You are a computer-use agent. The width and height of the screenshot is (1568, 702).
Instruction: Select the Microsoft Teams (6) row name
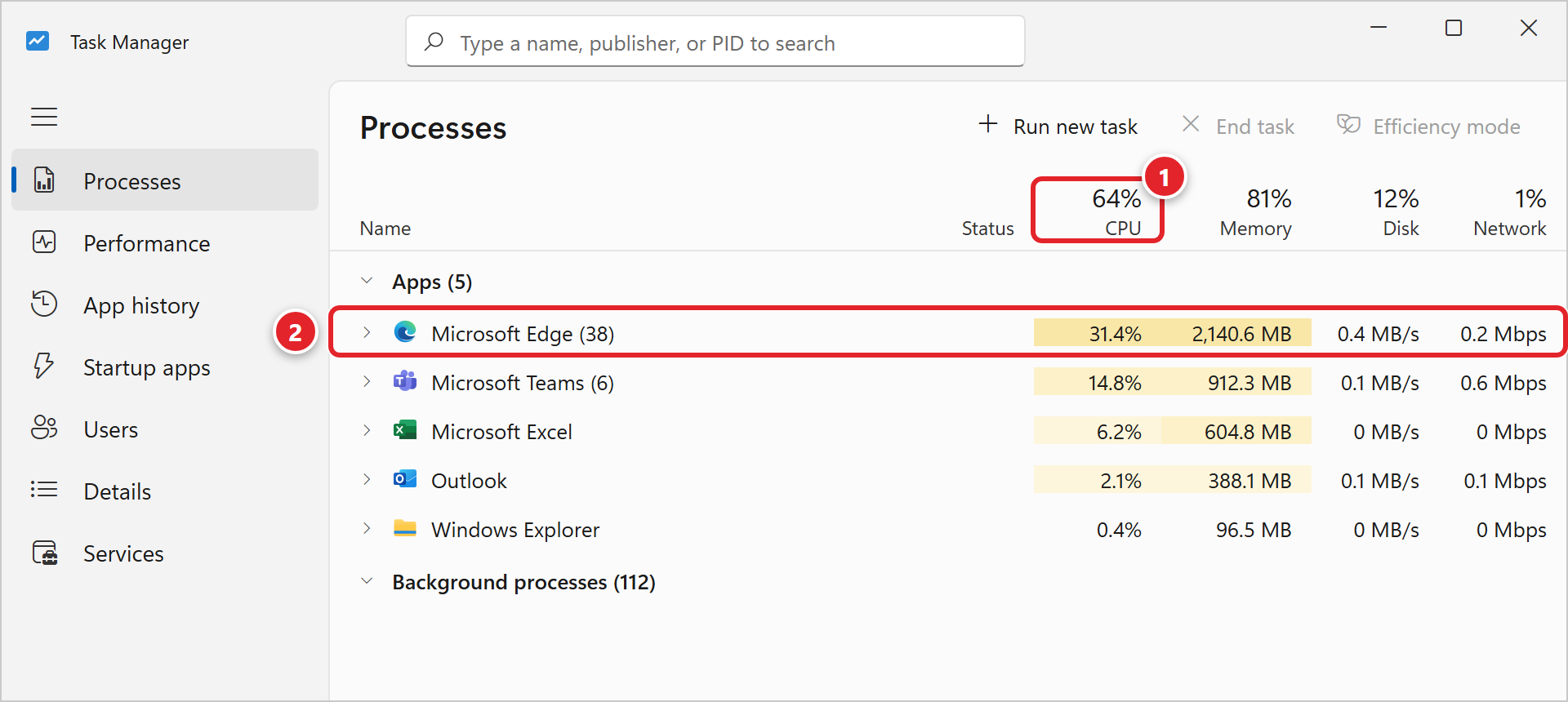523,382
